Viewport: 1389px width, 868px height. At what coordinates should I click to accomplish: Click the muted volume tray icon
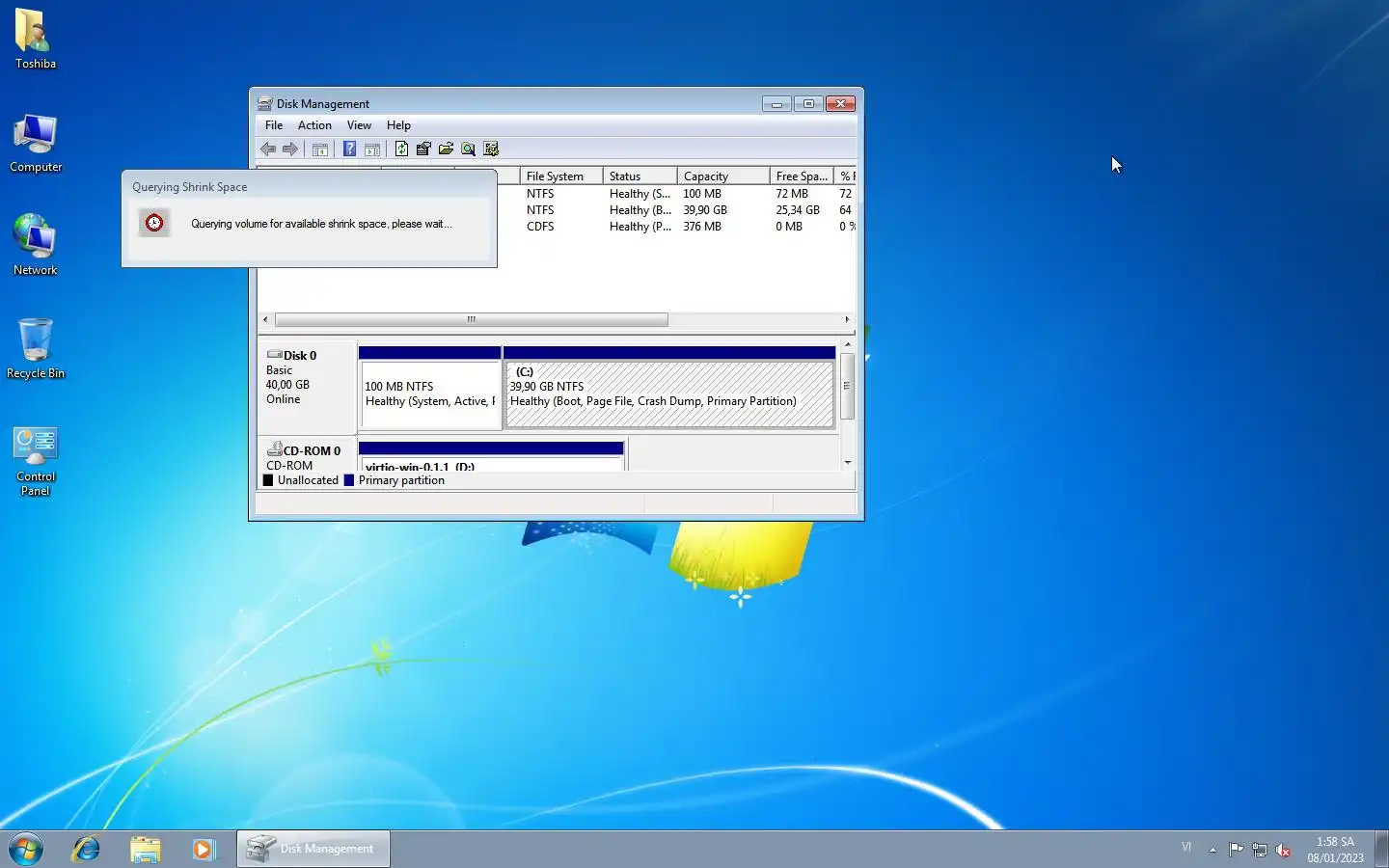pyautogui.click(x=1283, y=850)
